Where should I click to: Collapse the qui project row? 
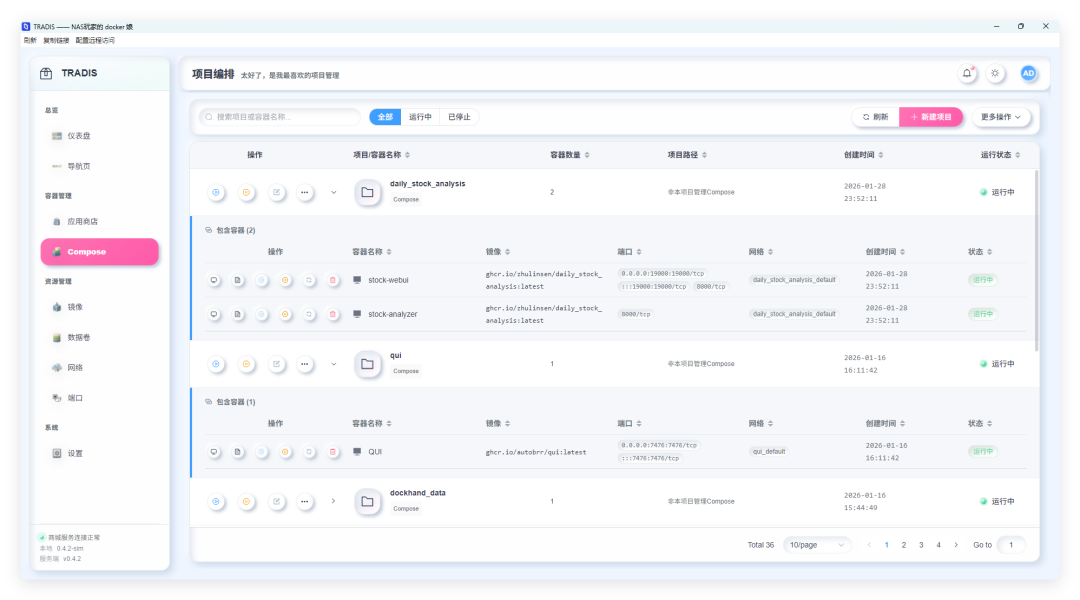tap(333, 364)
